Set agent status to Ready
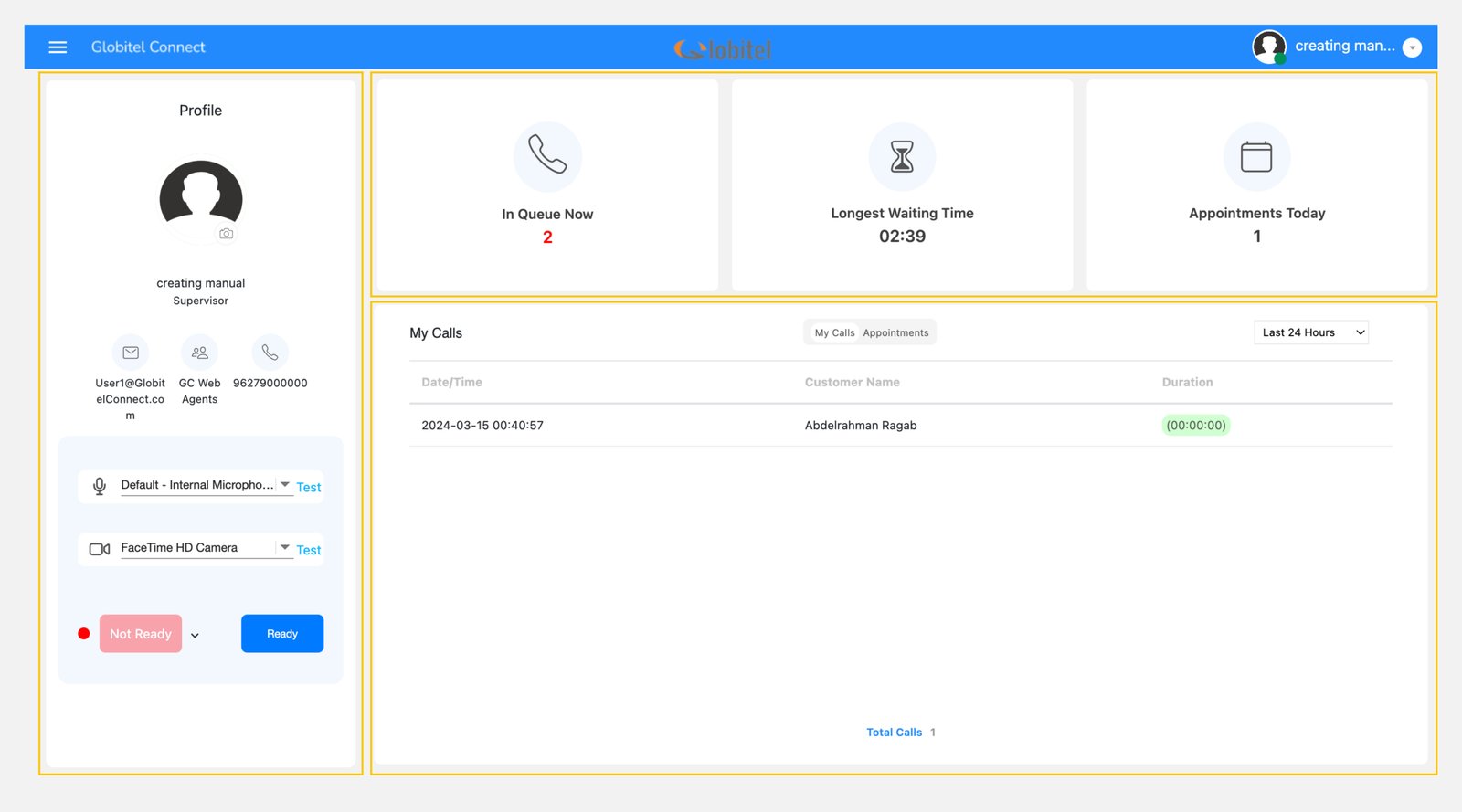The height and width of the screenshot is (812, 1462). tap(282, 634)
